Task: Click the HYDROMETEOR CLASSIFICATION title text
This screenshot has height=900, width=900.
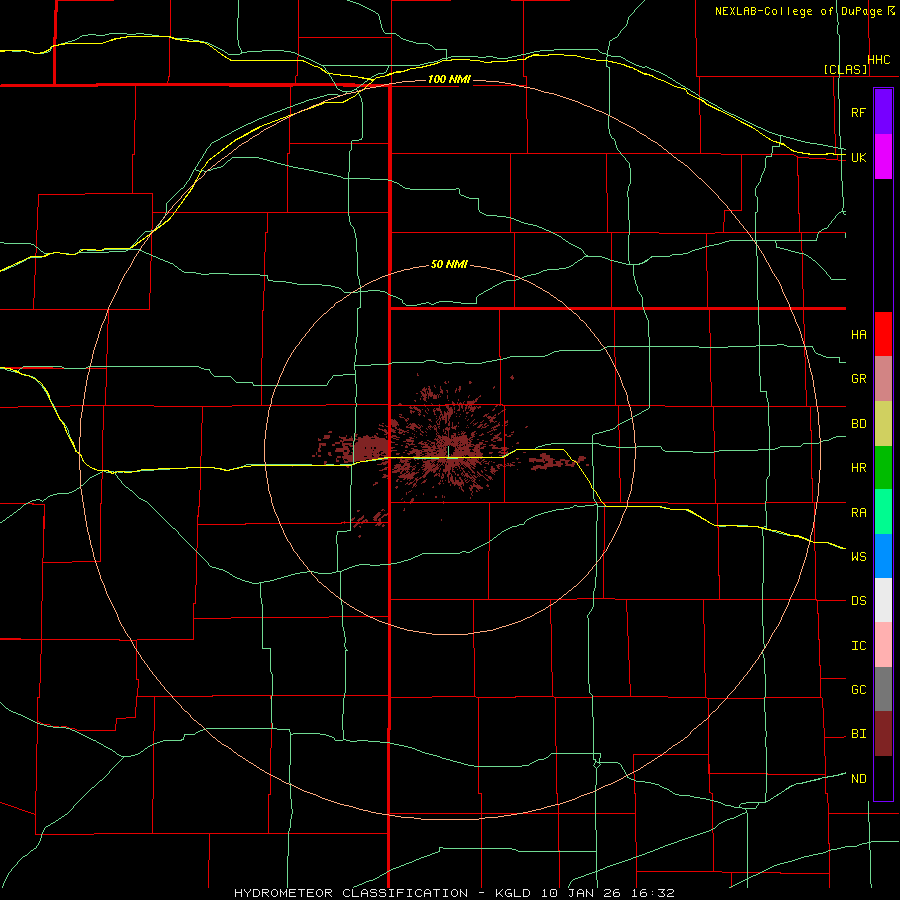Action: tap(351, 893)
